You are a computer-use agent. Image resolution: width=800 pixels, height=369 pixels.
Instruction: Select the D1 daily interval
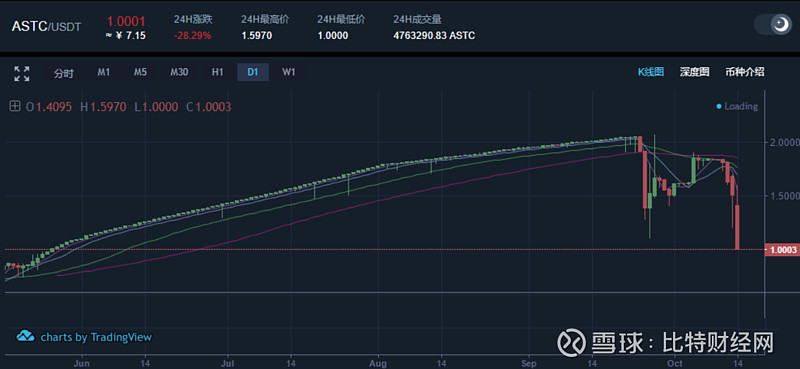click(x=253, y=72)
